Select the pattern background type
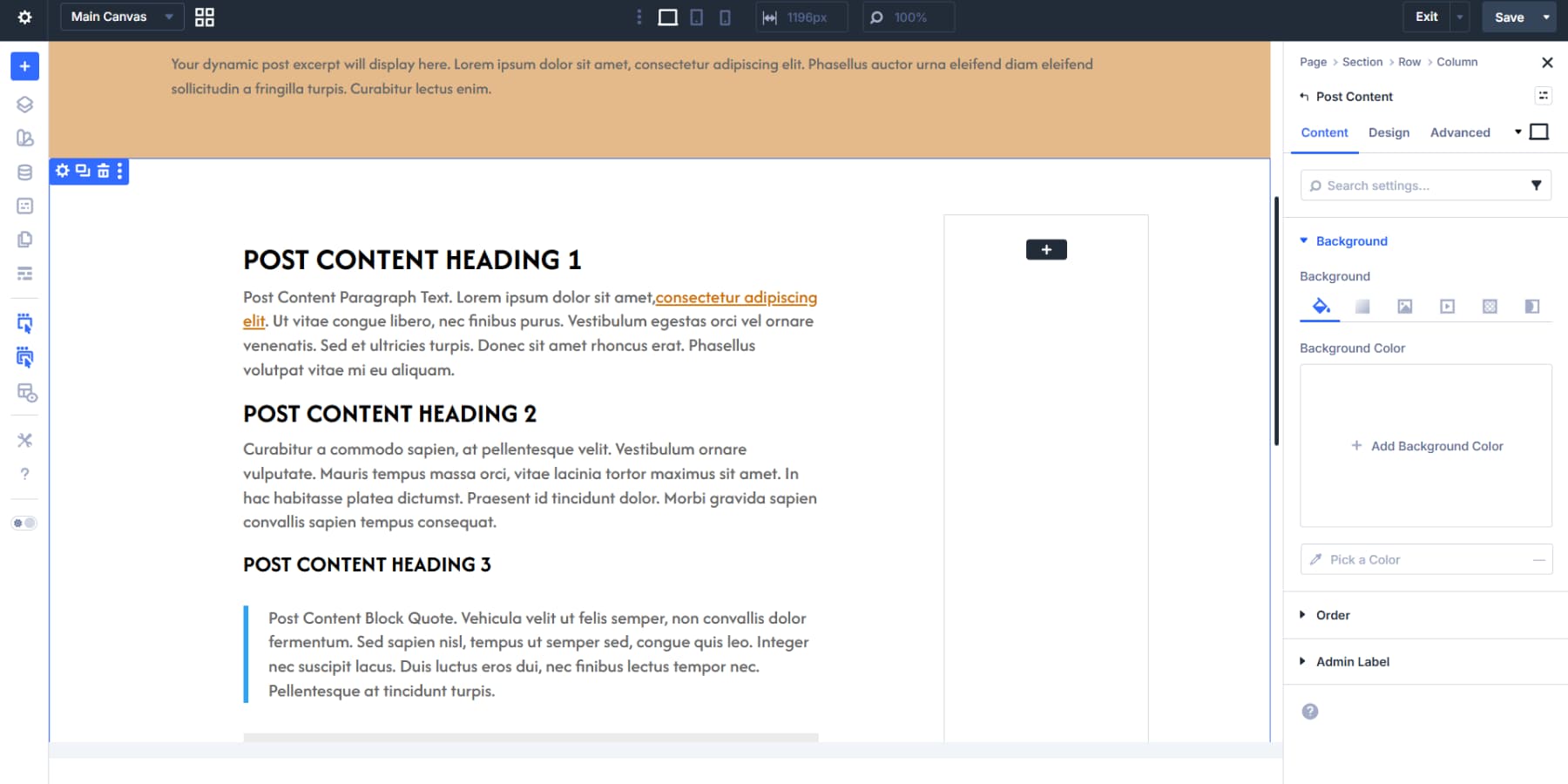This screenshot has height=784, width=1568. tap(1490, 306)
